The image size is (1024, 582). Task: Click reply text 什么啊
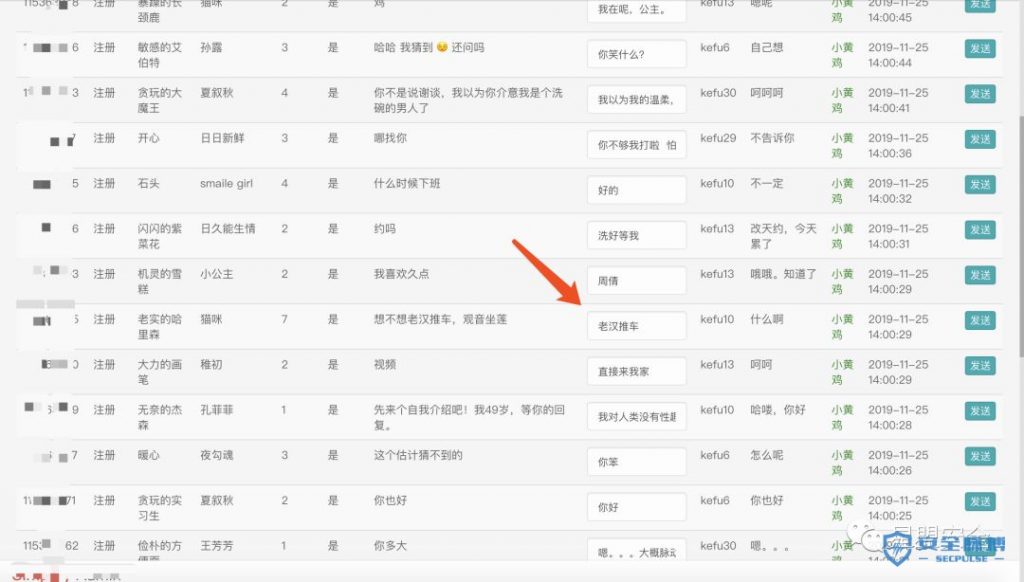click(766, 319)
